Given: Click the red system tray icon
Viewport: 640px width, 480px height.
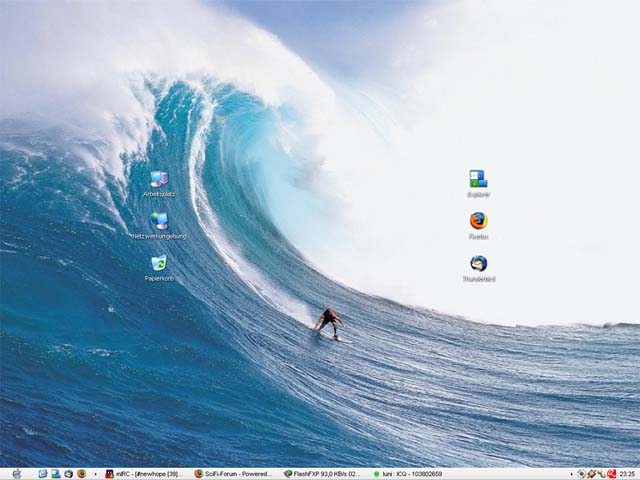Looking at the screenshot, I should tap(611, 474).
